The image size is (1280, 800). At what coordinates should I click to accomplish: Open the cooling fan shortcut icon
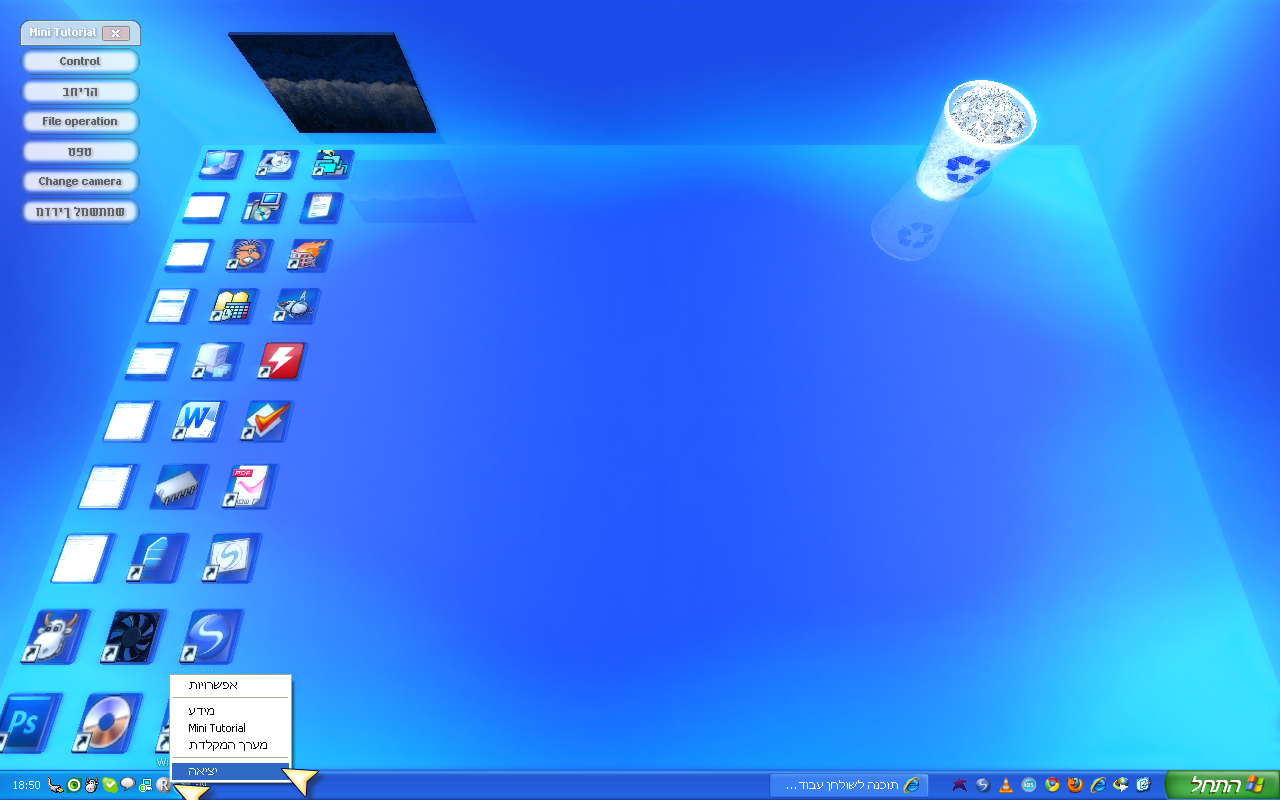click(132, 636)
